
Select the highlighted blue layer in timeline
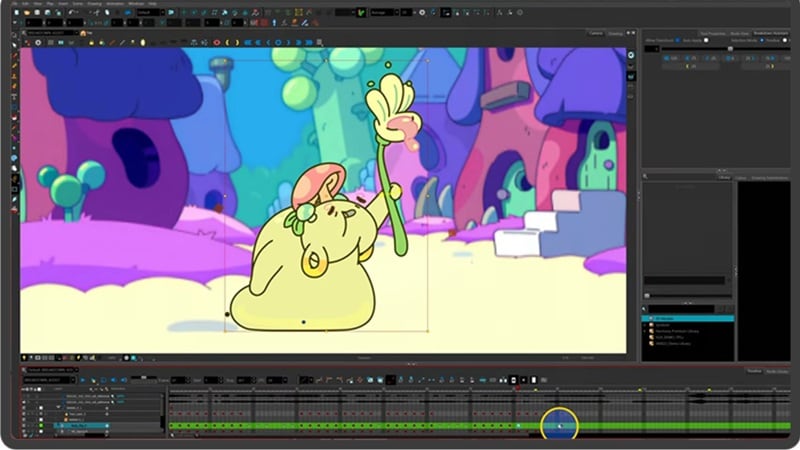pos(82,426)
